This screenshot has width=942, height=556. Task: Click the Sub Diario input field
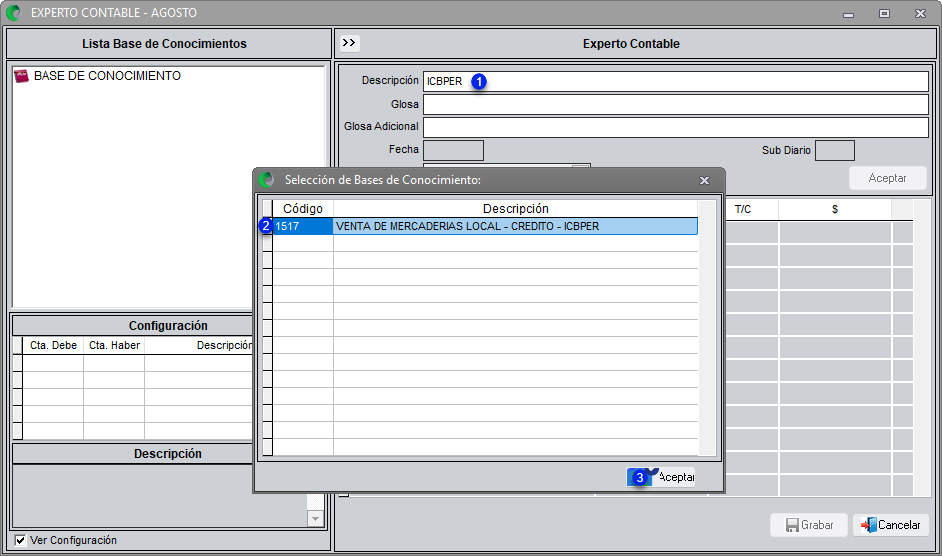(x=835, y=150)
